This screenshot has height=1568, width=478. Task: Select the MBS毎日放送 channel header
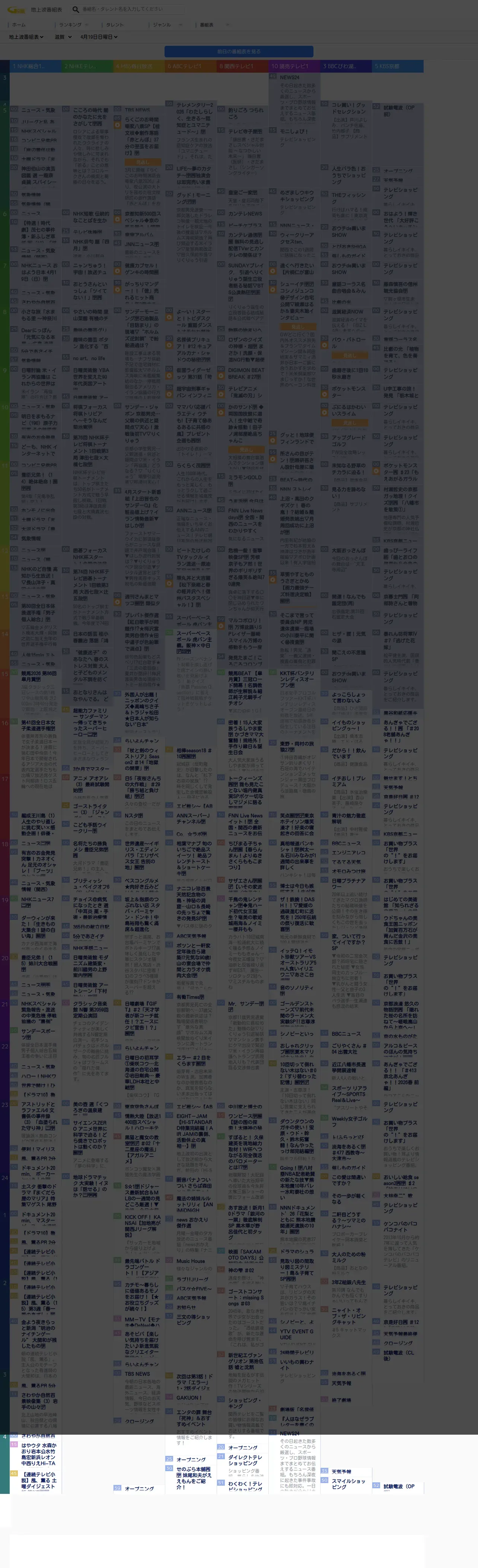coord(138,66)
